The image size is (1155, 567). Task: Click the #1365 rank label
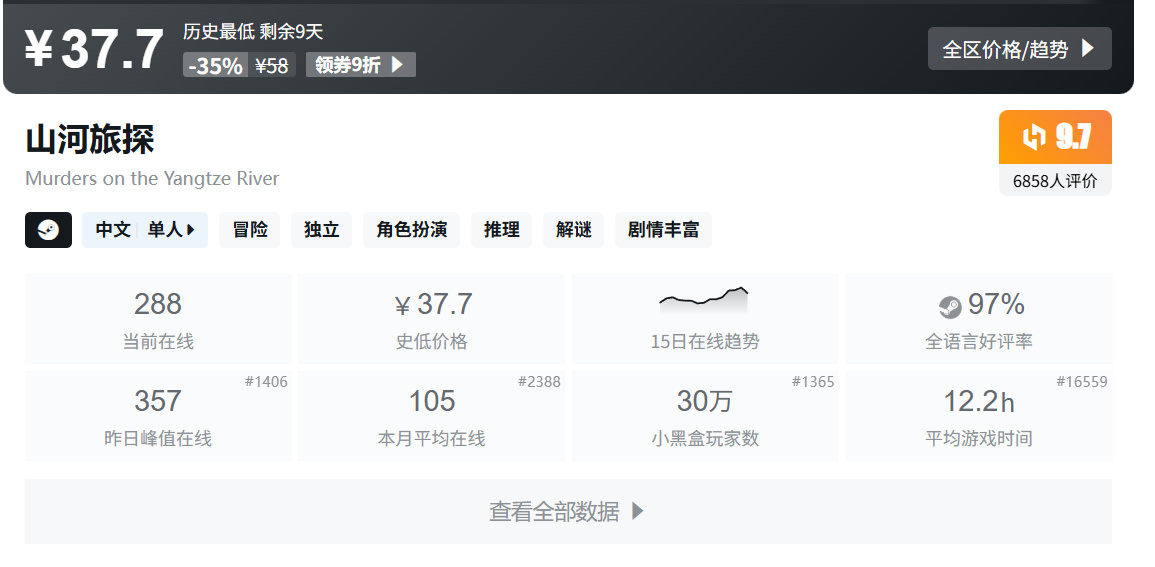point(813,381)
